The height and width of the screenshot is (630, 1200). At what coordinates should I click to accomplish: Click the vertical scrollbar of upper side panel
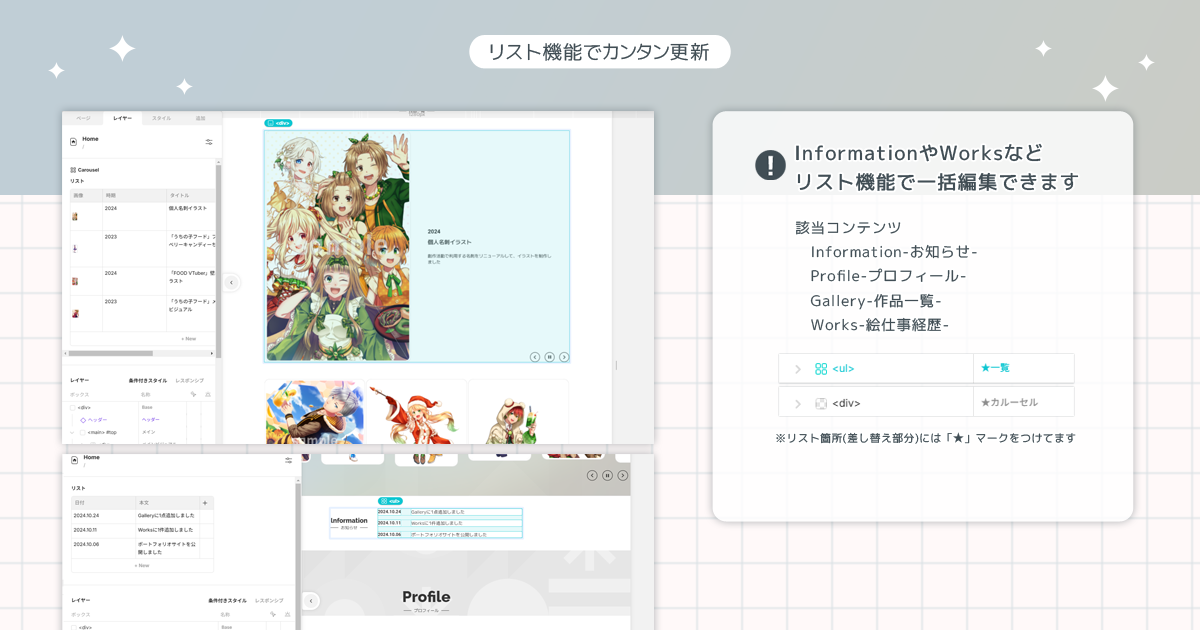[x=218, y=262]
